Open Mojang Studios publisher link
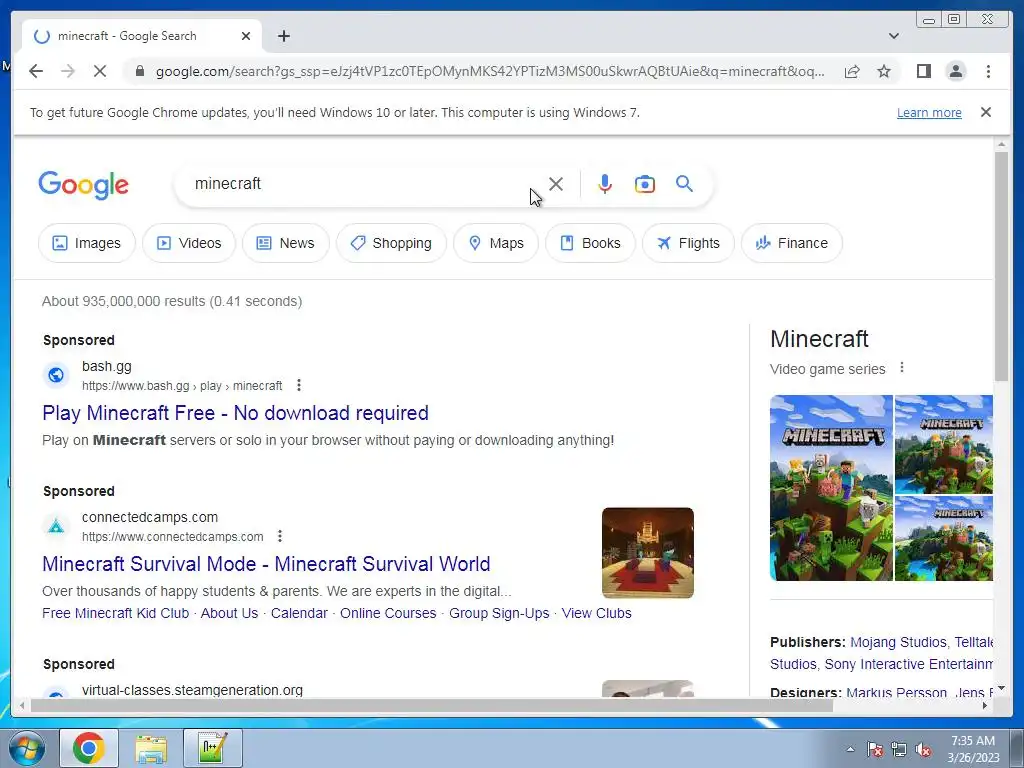The height and width of the screenshot is (768, 1024). pyautogui.click(x=898, y=642)
